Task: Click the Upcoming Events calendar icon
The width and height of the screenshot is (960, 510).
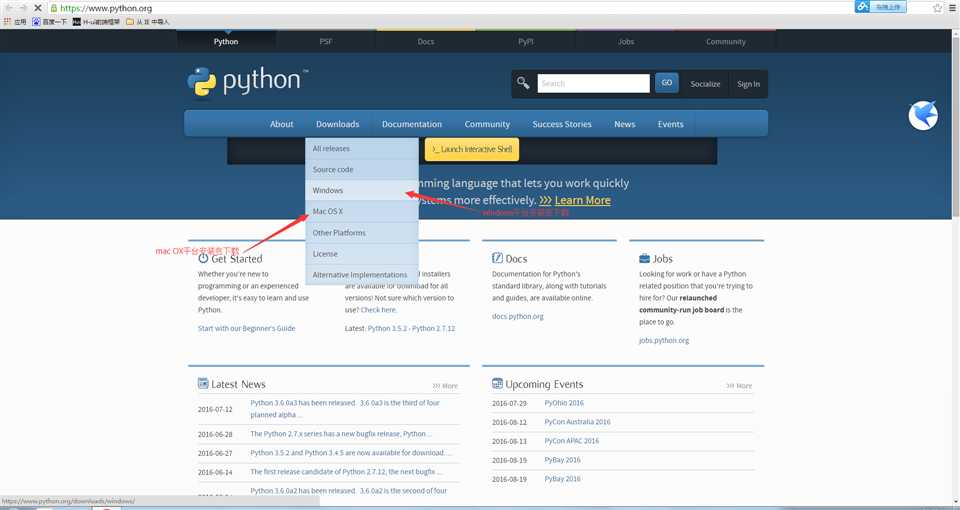Action: [497, 383]
